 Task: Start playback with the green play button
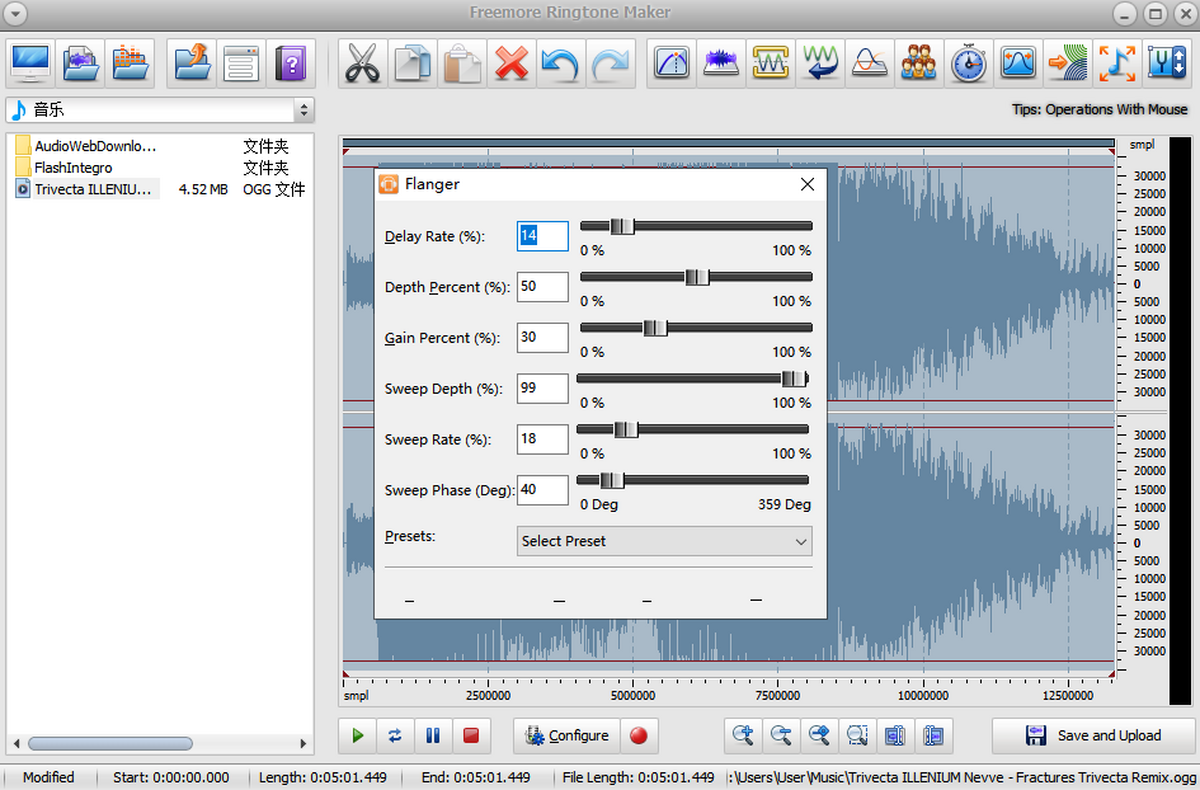click(x=358, y=735)
